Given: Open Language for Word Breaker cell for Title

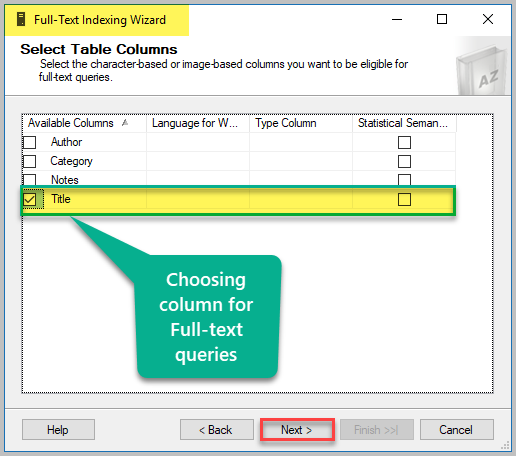Looking at the screenshot, I should 198,199.
